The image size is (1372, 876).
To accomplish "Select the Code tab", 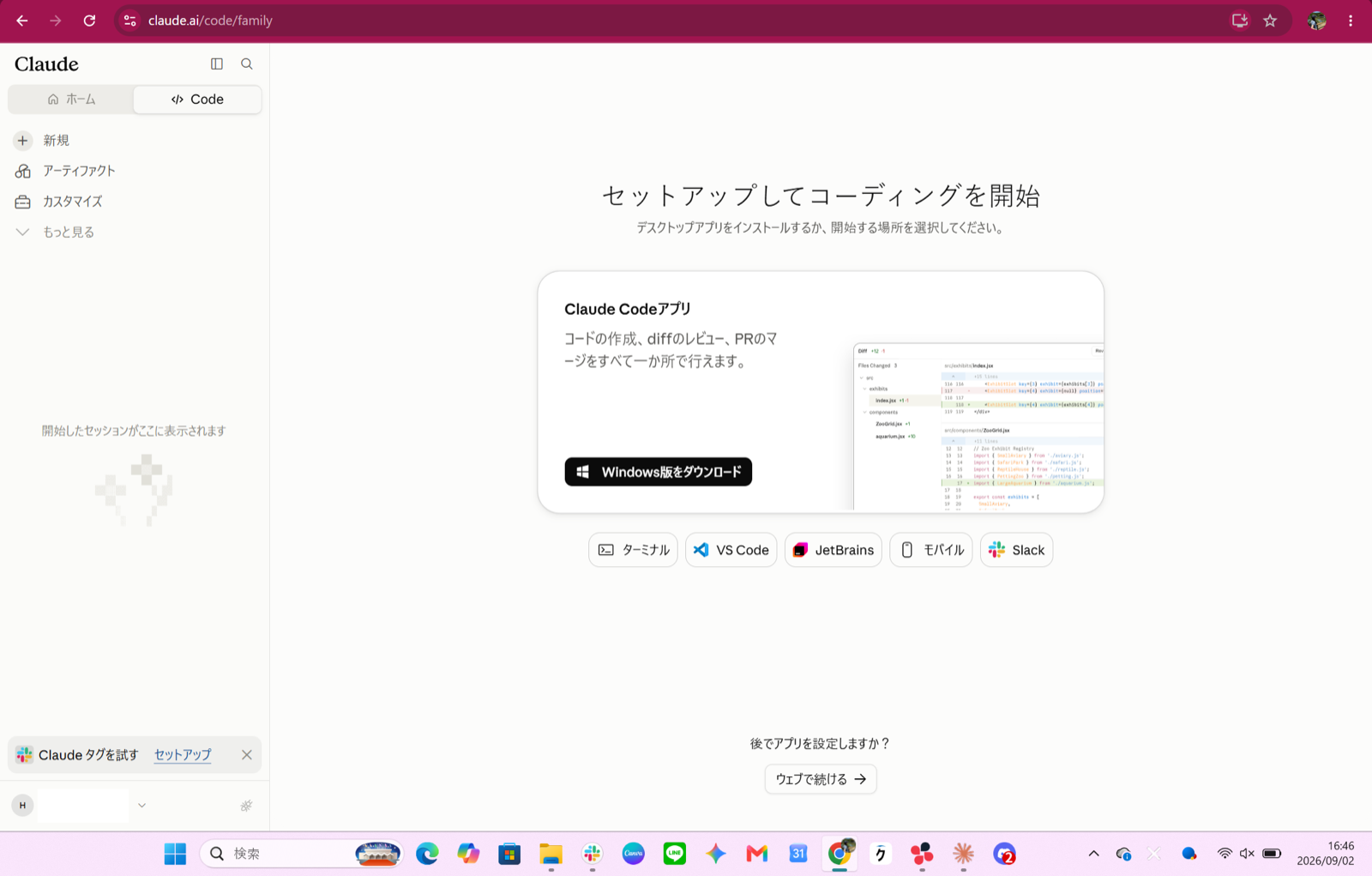I will tap(197, 100).
